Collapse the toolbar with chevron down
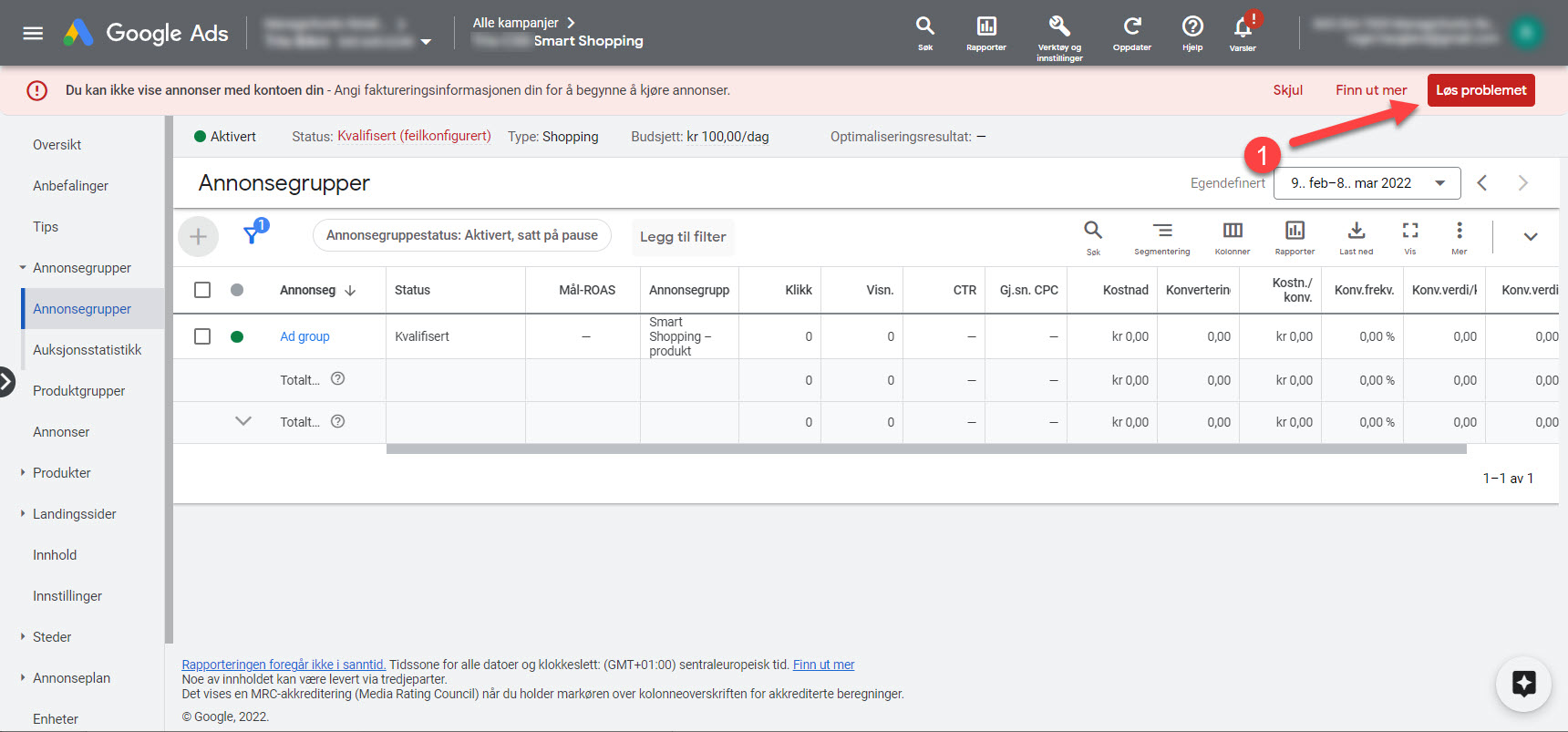Image resolution: width=1568 pixels, height=732 pixels. point(1531,237)
